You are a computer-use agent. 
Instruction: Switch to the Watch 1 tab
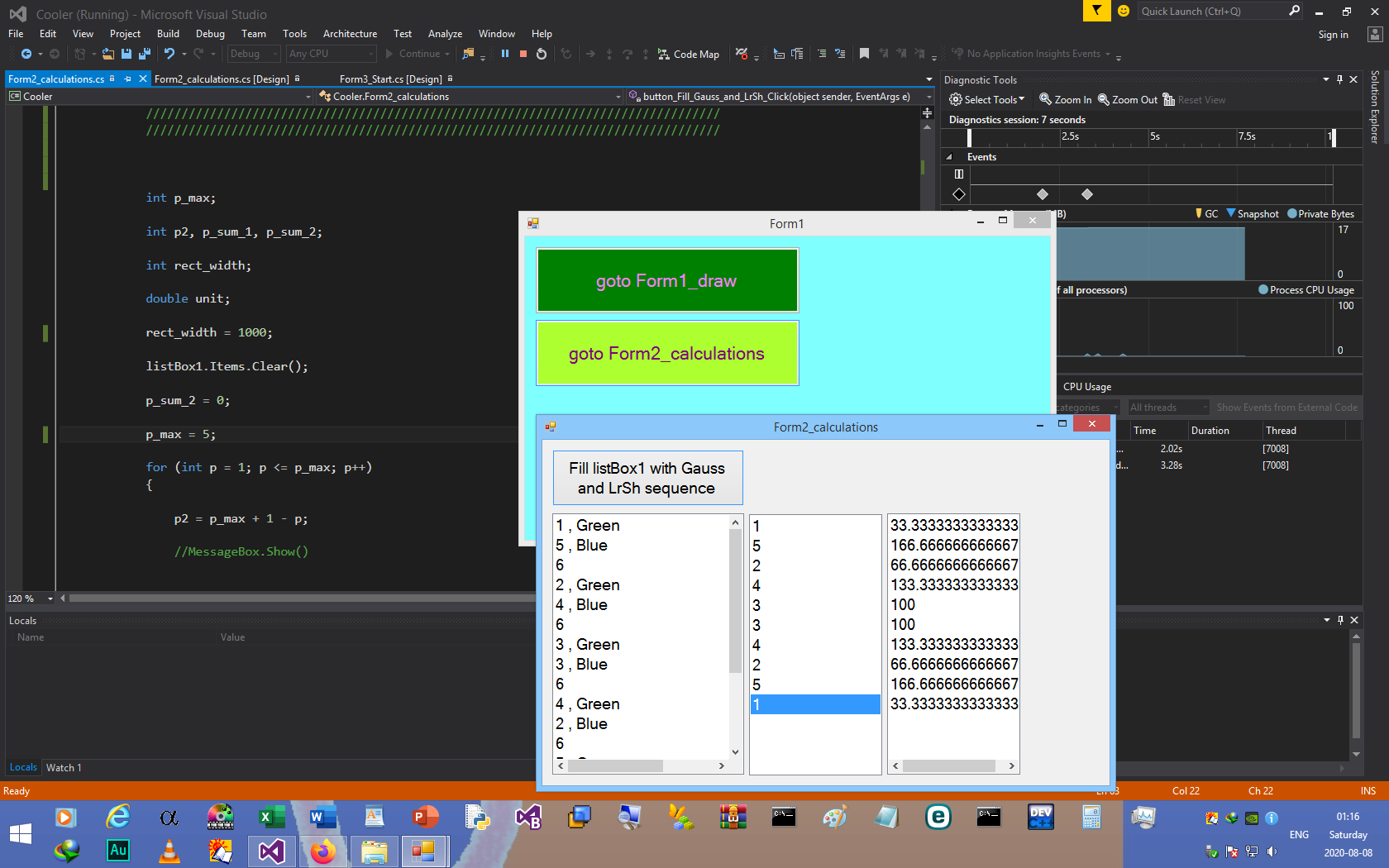[x=64, y=767]
